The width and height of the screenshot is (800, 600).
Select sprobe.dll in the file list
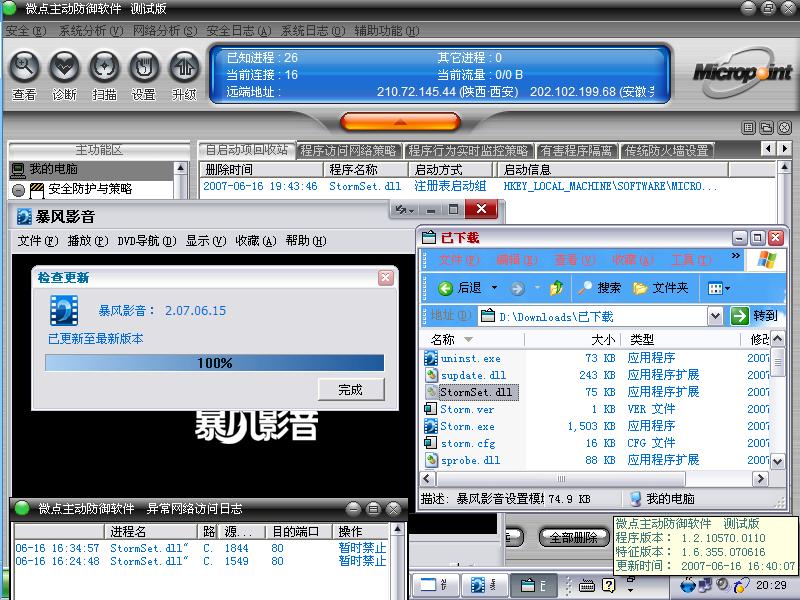tap(470, 461)
